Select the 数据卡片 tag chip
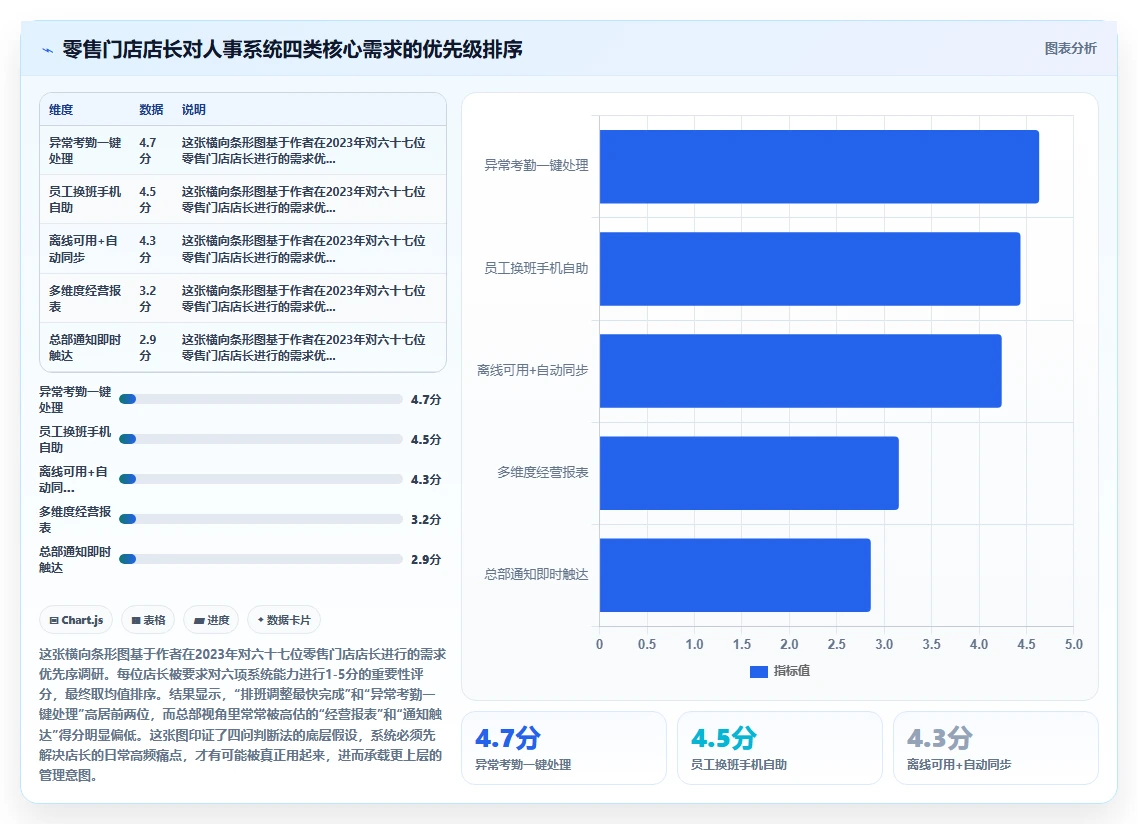Screen dimensions: 1138x824 click(284, 620)
